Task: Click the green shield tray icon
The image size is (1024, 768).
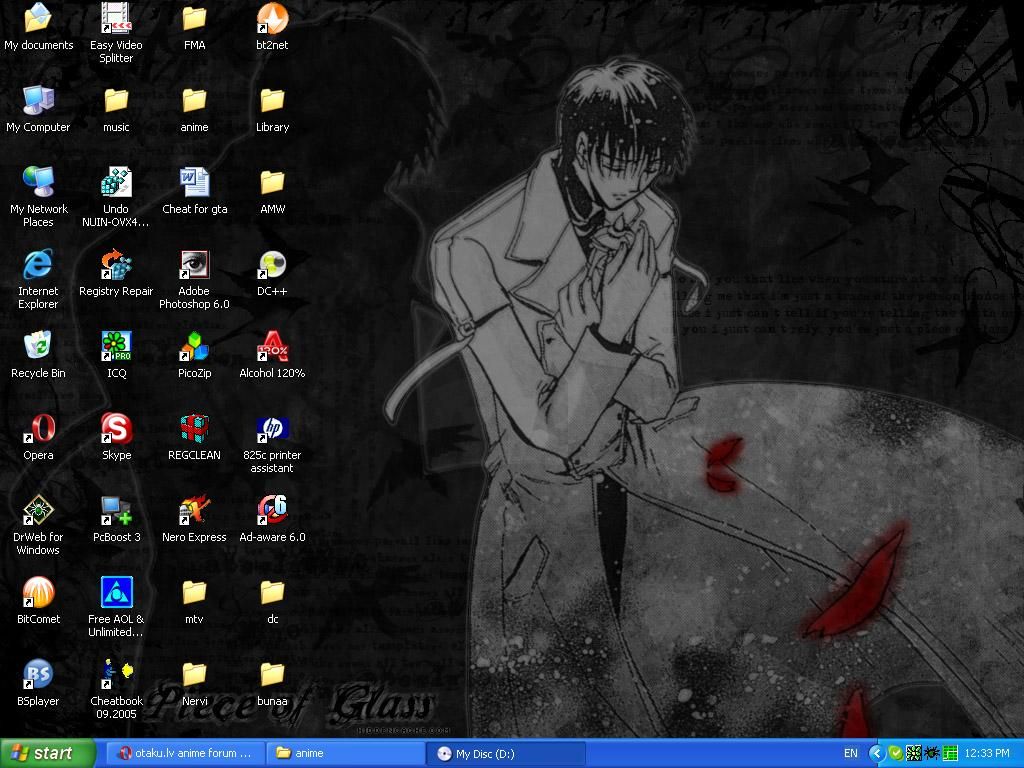Action: (x=895, y=753)
